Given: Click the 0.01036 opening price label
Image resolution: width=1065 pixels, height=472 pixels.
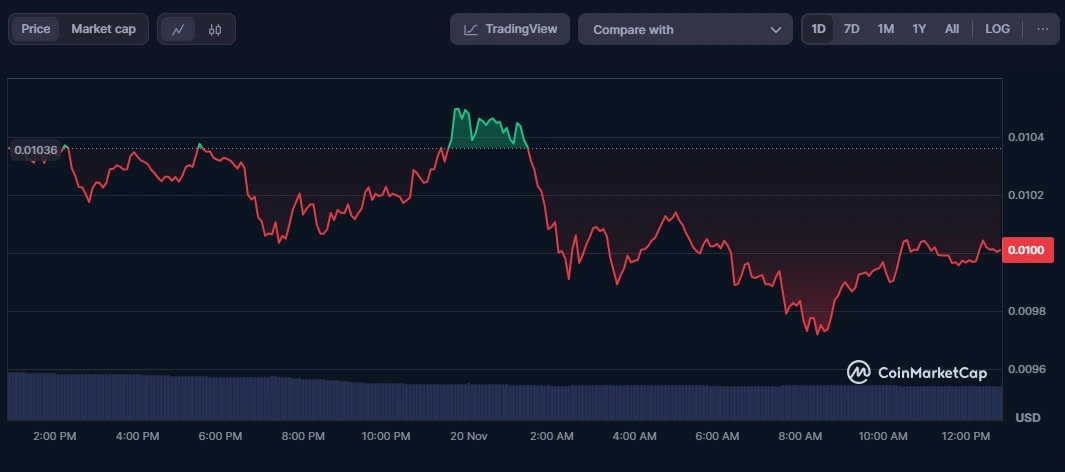Looking at the screenshot, I should click(36, 150).
